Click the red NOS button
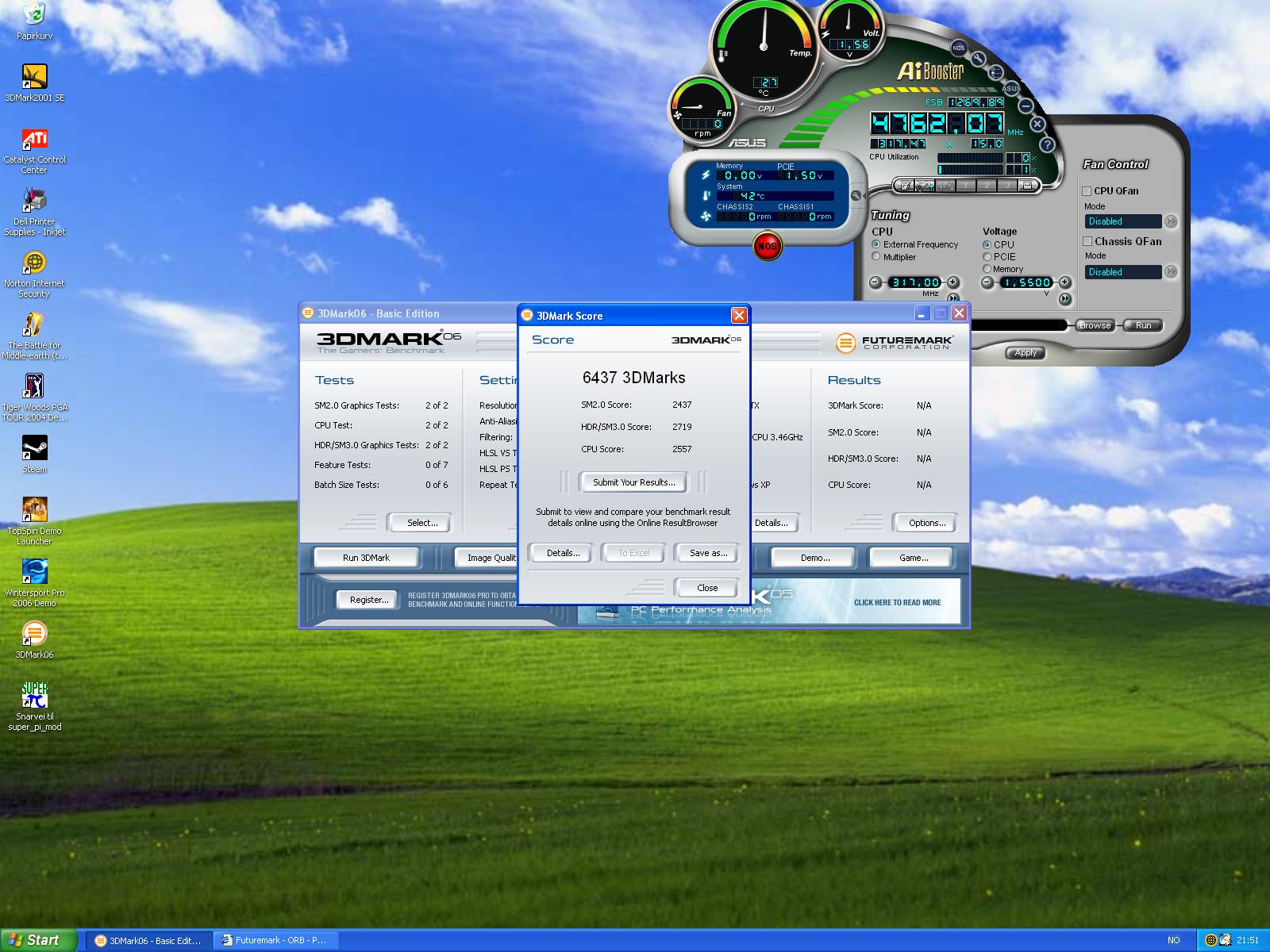Screen dimensions: 1270x952 click(x=767, y=246)
